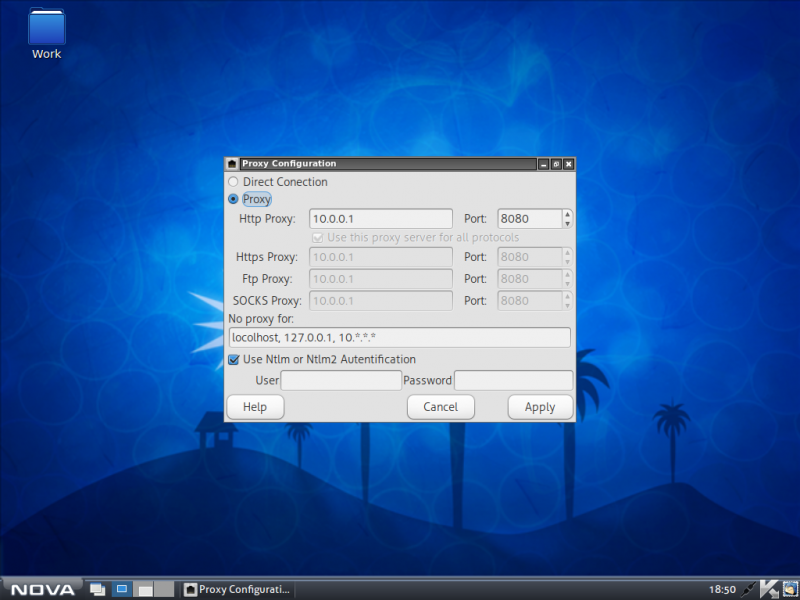Image resolution: width=800 pixels, height=600 pixels.
Task: Click the network plug tray icon
Action: [x=749, y=589]
